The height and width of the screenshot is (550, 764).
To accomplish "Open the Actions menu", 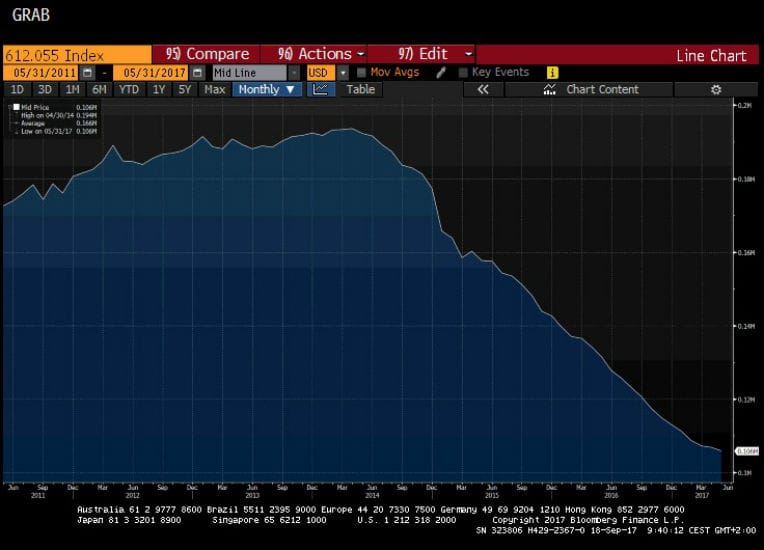I will point(314,54).
